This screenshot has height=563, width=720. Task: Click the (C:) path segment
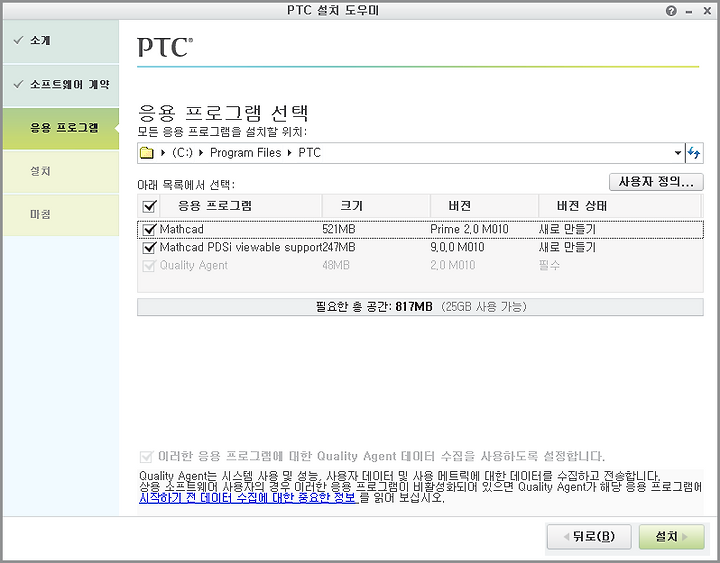(x=182, y=152)
